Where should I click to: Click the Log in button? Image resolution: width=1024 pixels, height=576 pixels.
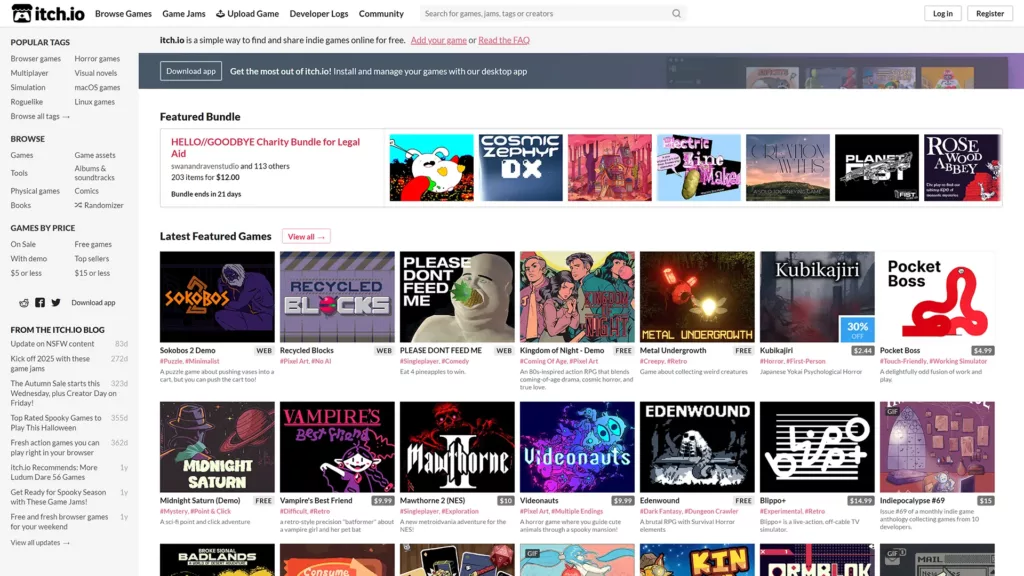coord(942,13)
